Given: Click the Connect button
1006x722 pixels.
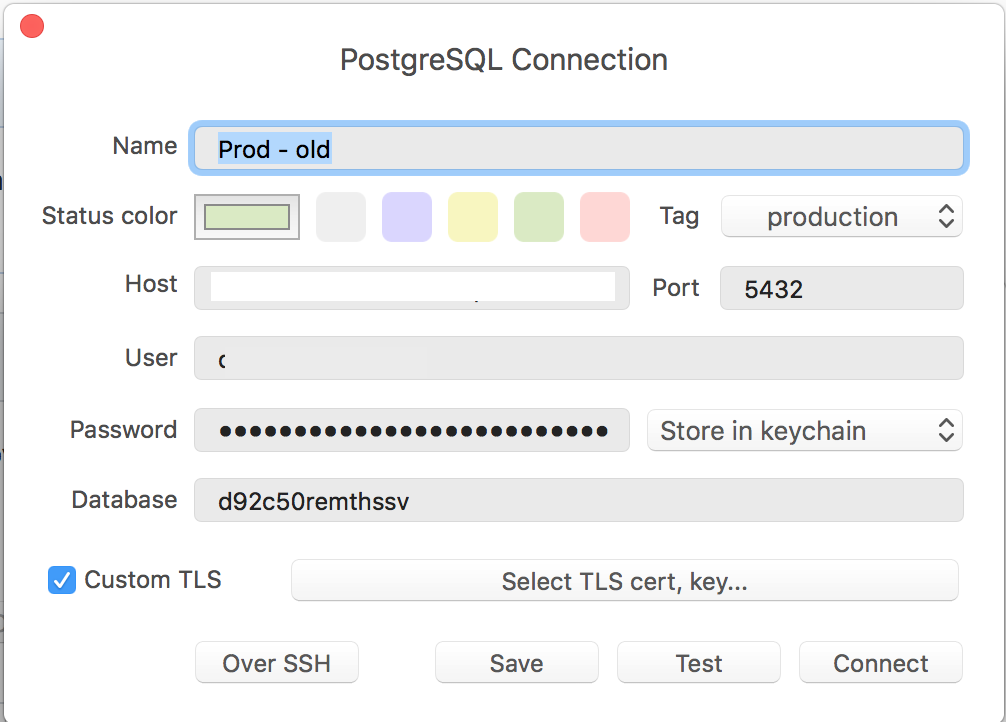Looking at the screenshot, I should [881, 662].
